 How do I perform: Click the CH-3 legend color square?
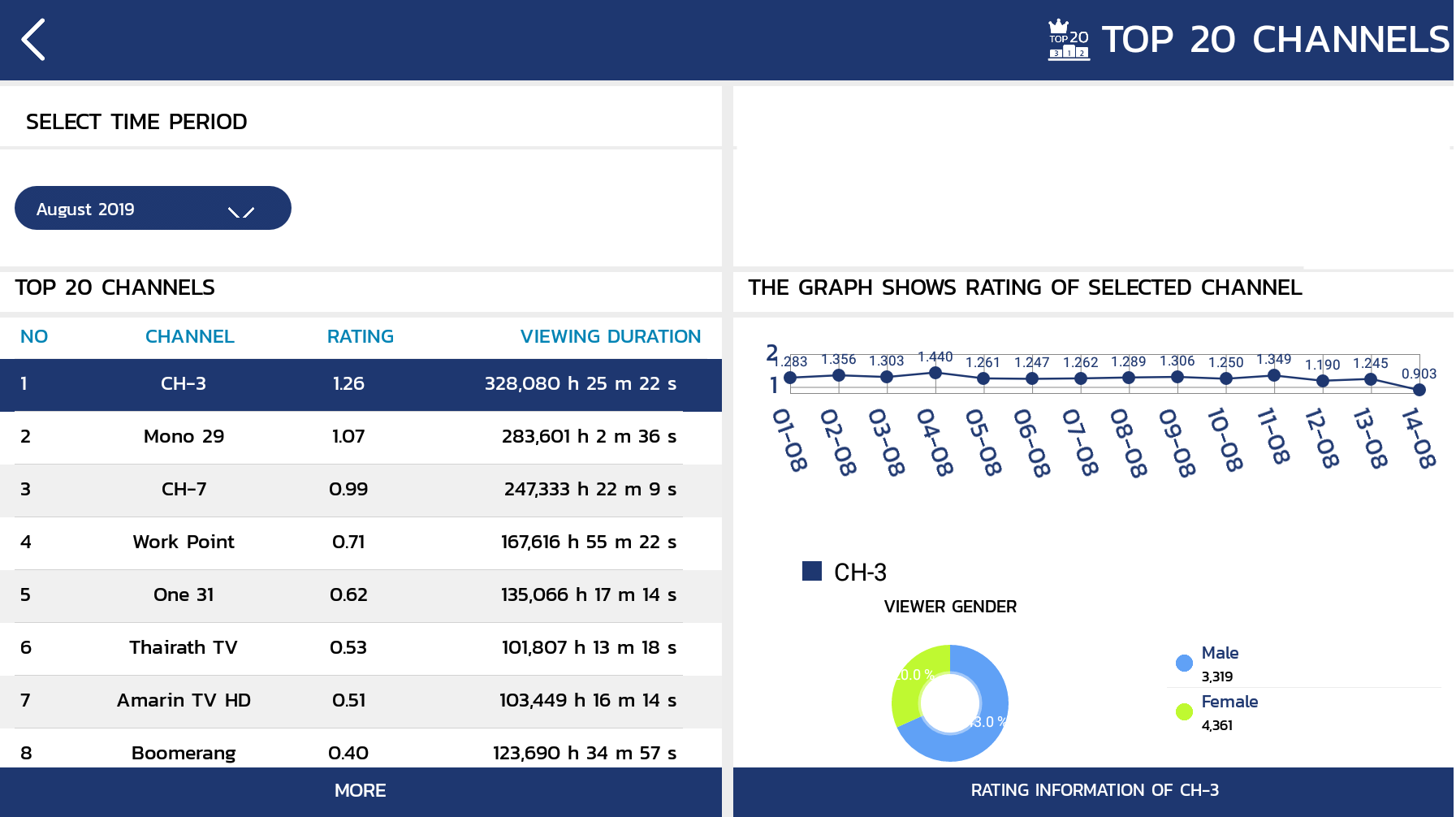coord(812,571)
